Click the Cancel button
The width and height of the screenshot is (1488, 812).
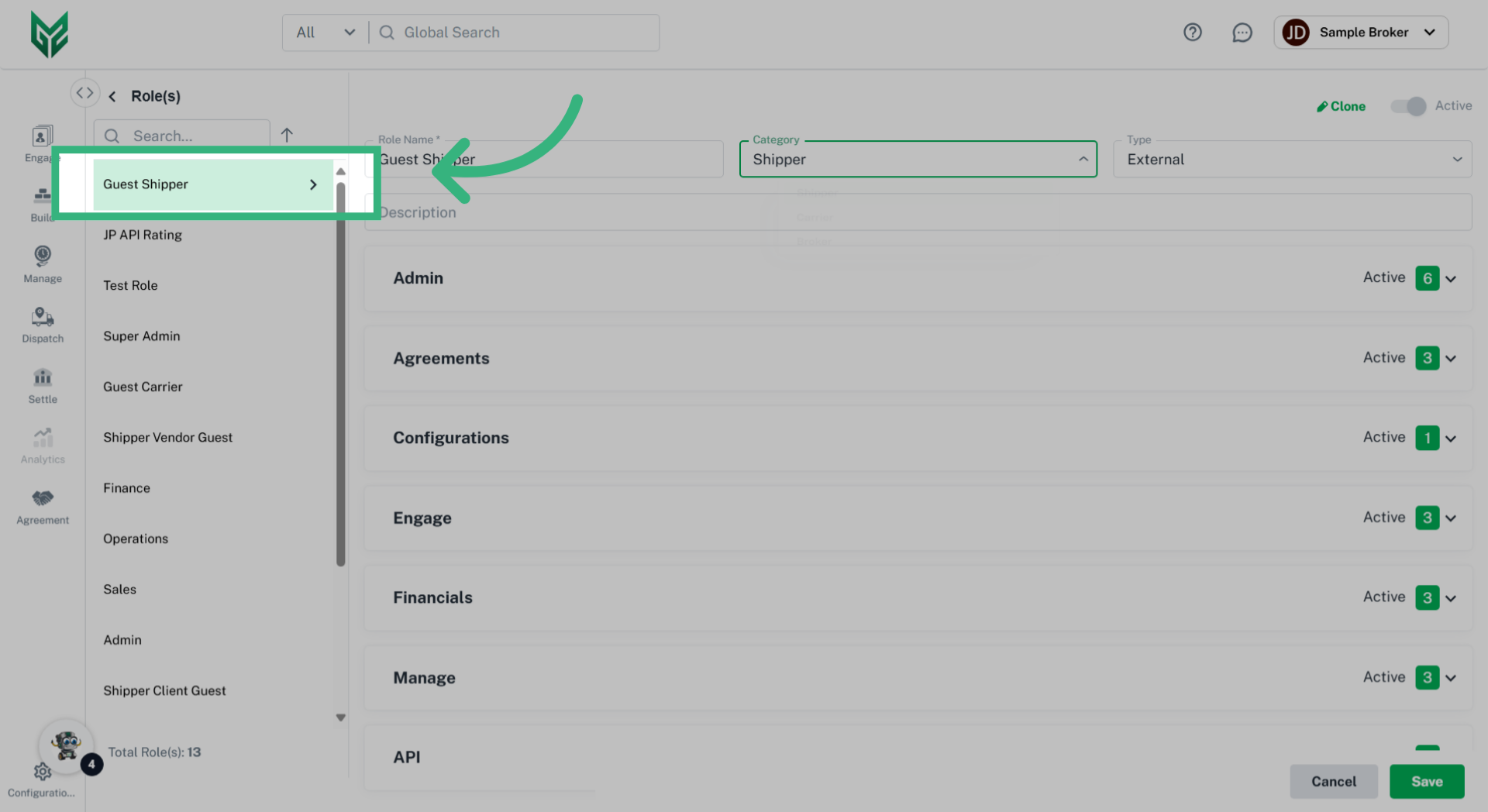tap(1333, 782)
